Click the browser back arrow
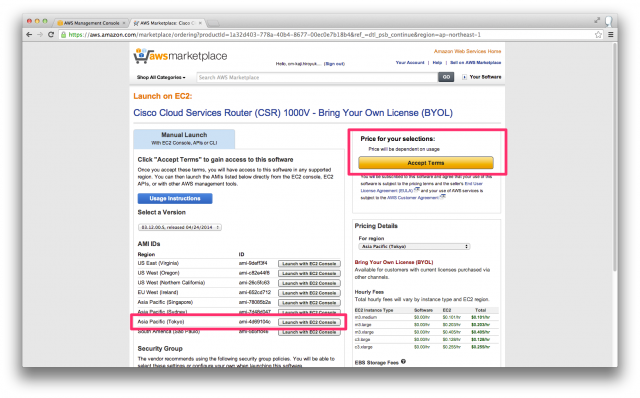Screen dimensions: 640x398 (29, 35)
